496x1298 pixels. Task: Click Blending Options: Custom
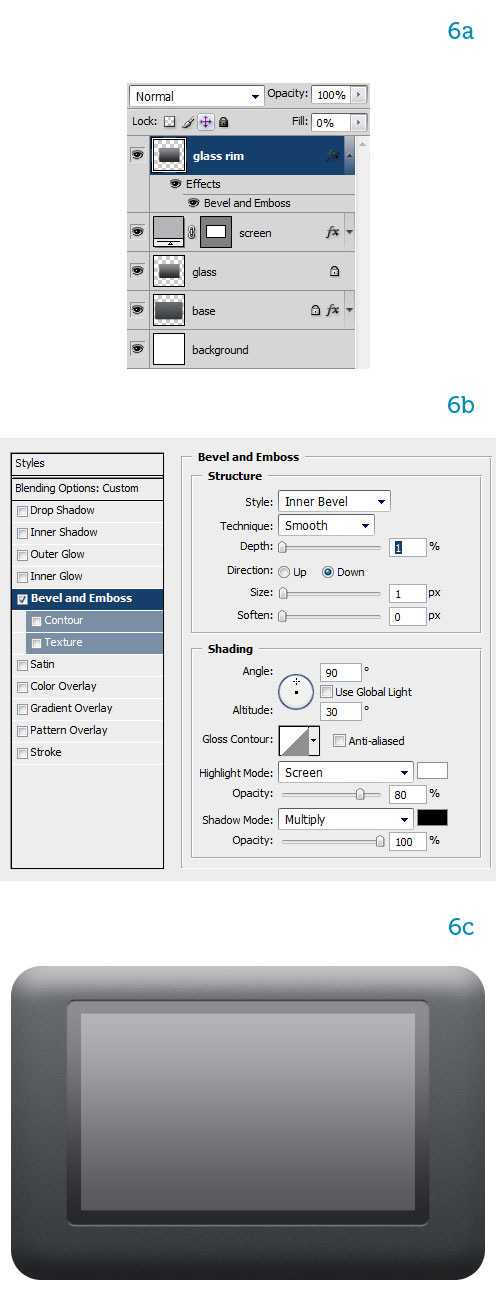tap(87, 488)
